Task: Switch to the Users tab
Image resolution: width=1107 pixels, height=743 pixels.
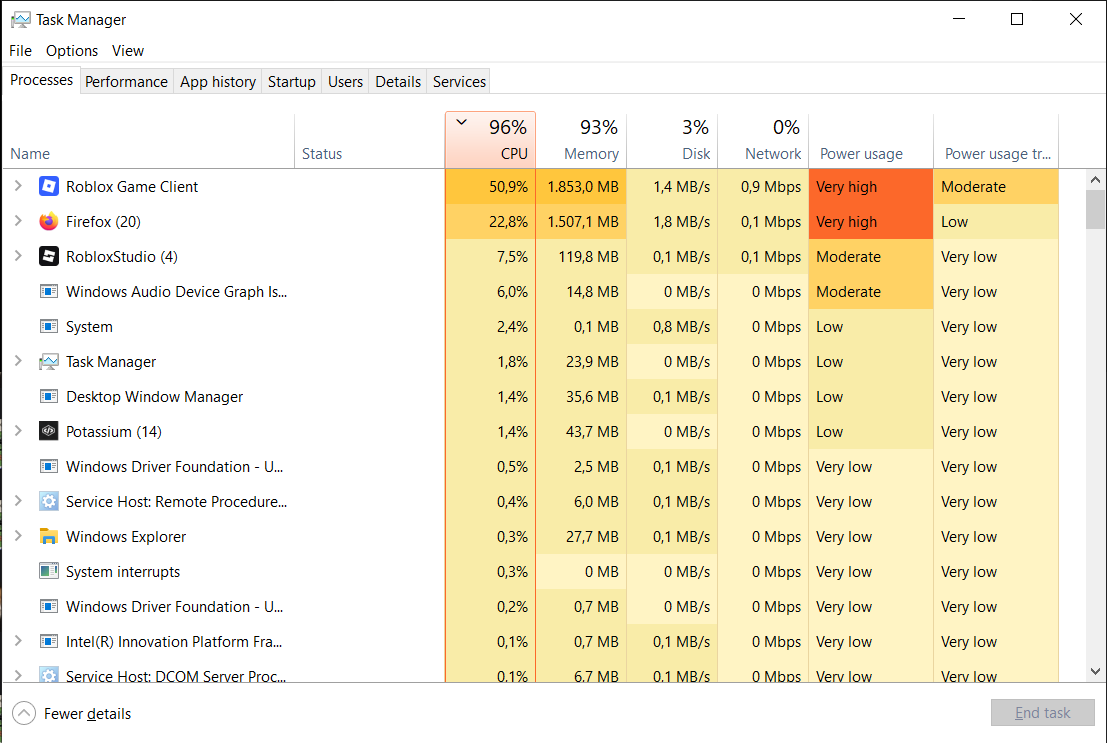Action: click(x=345, y=82)
